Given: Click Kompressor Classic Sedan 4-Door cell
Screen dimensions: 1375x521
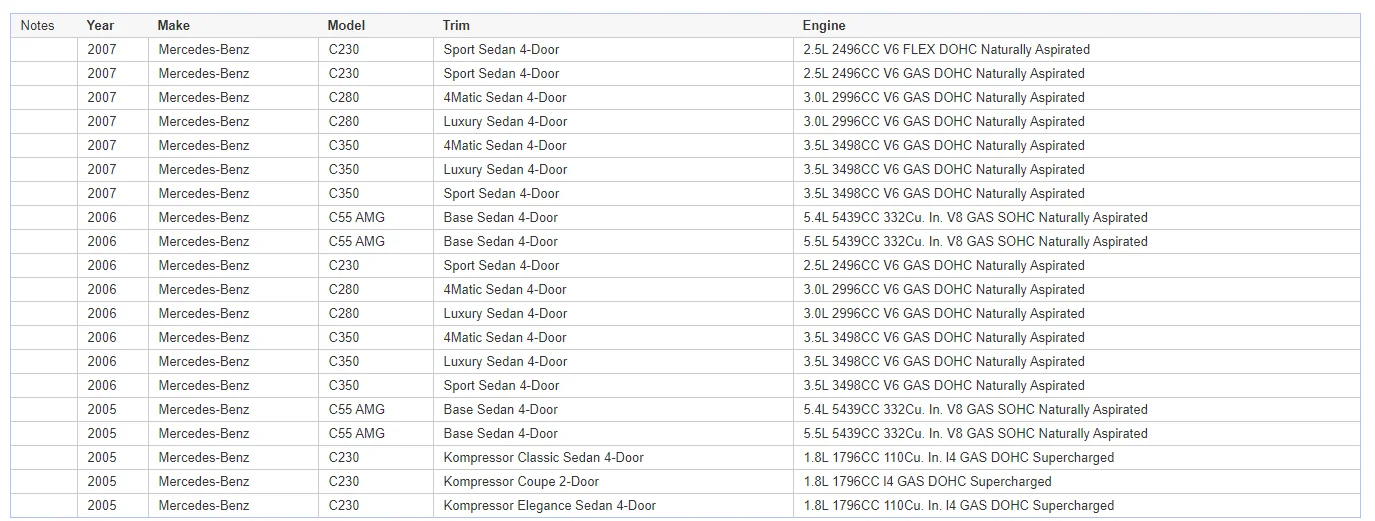Looking at the screenshot, I should [x=614, y=457].
